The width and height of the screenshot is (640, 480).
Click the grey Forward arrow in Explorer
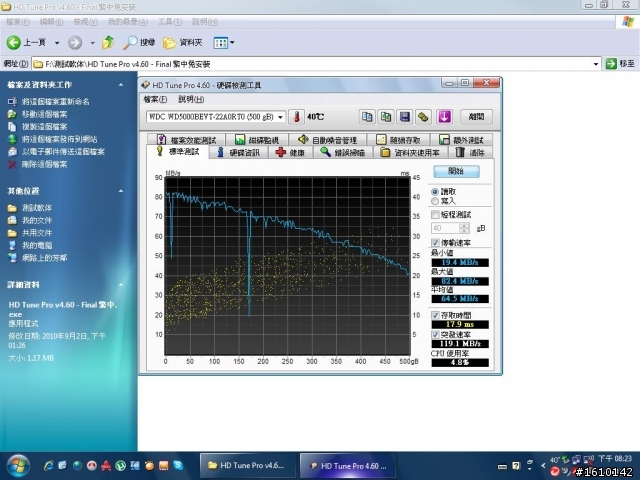click(75, 42)
